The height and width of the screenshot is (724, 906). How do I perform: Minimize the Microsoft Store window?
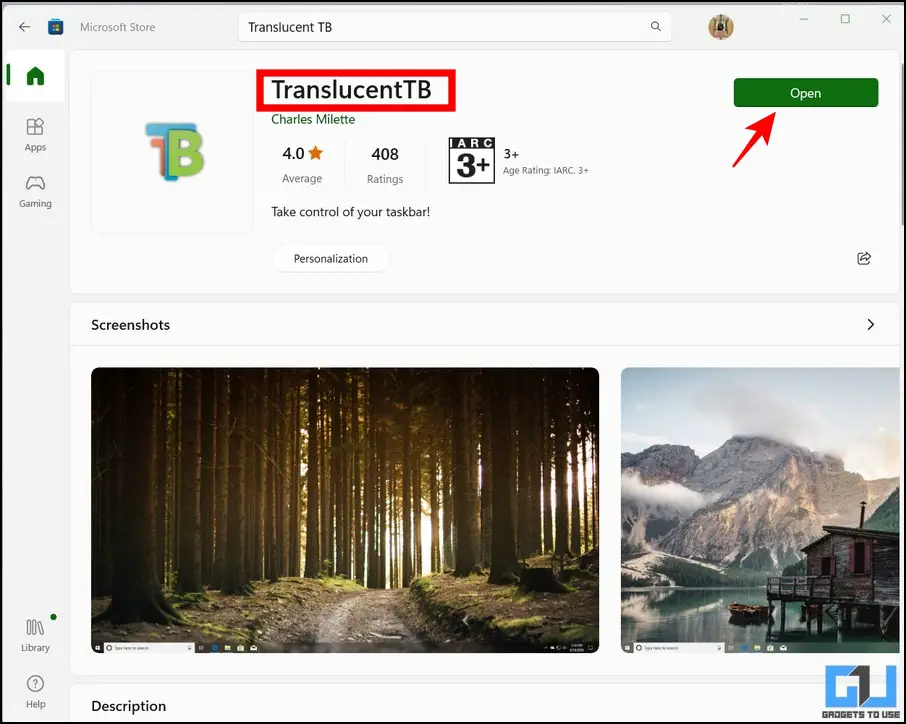804,19
